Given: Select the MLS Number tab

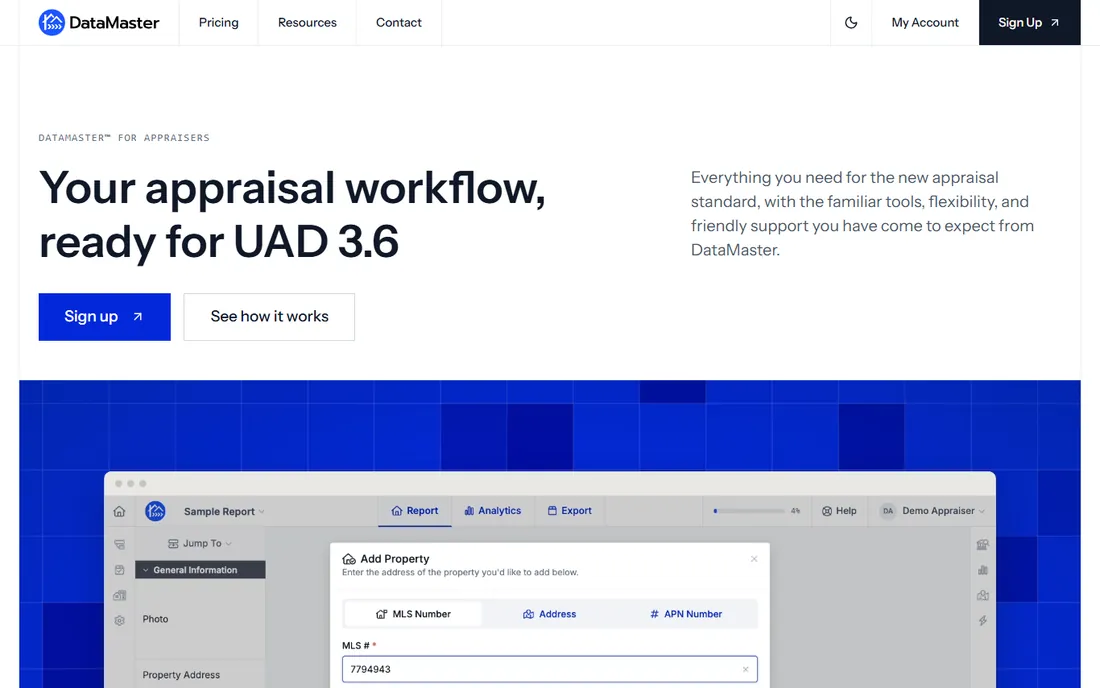Looking at the screenshot, I should coord(413,614).
